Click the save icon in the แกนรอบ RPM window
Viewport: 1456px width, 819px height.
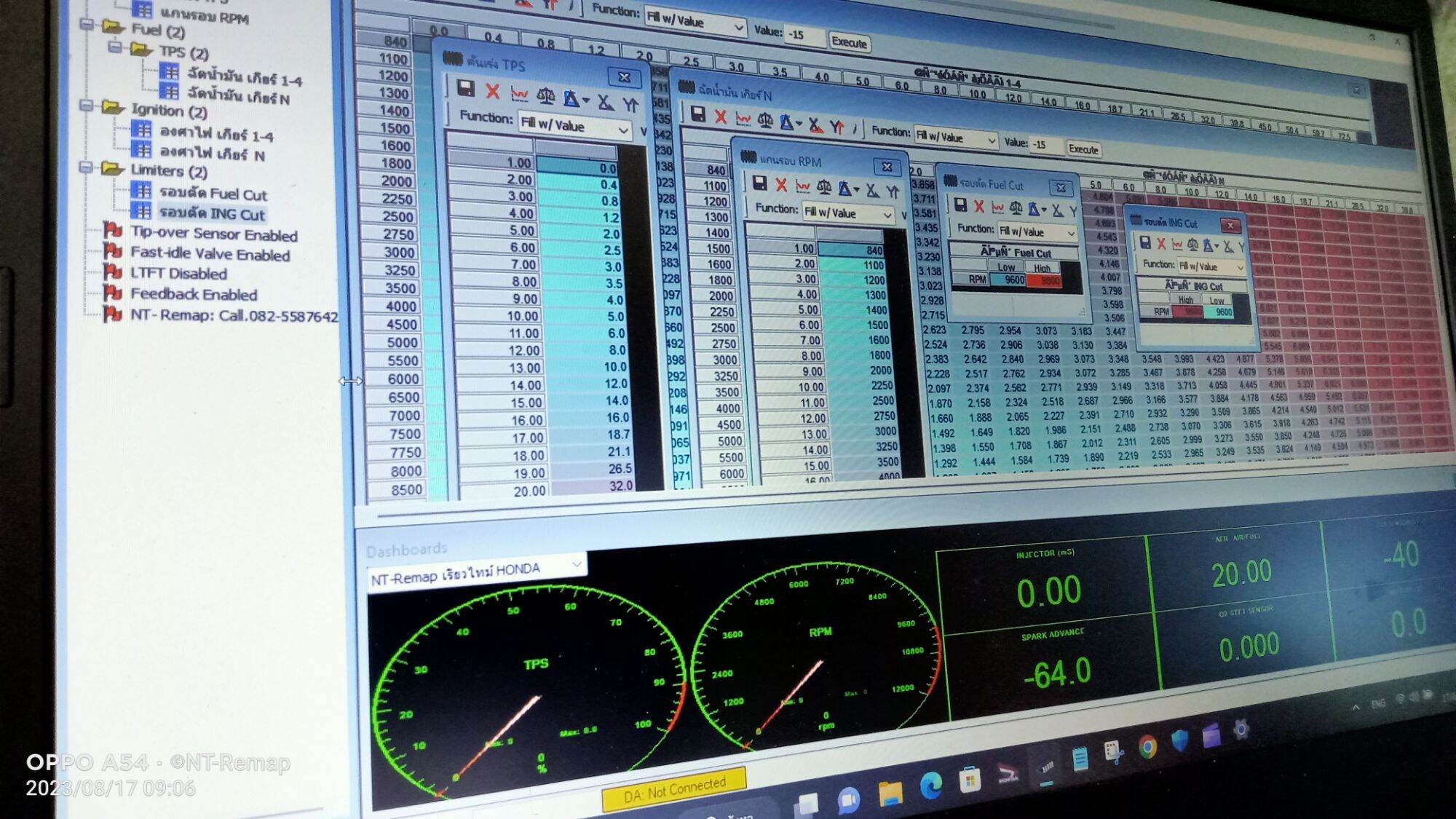point(759,183)
